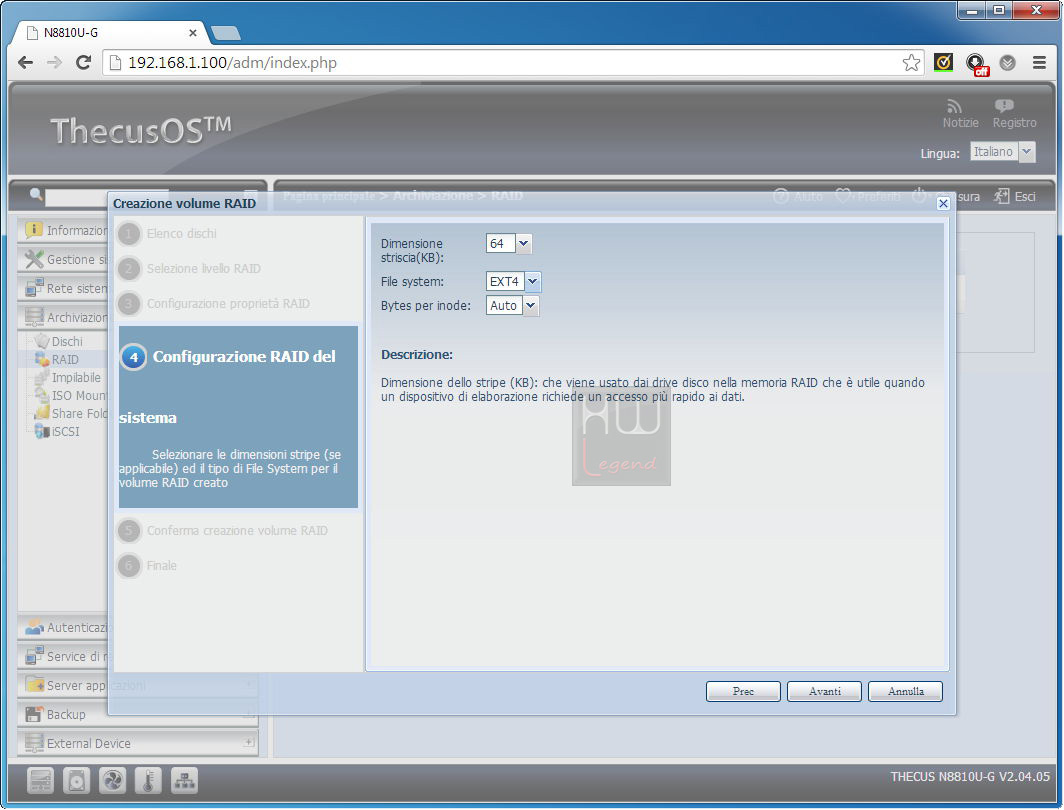Viewport: 1064px width, 810px height.
Task: Close the Creazione volume RAID dialog
Action: [943, 204]
